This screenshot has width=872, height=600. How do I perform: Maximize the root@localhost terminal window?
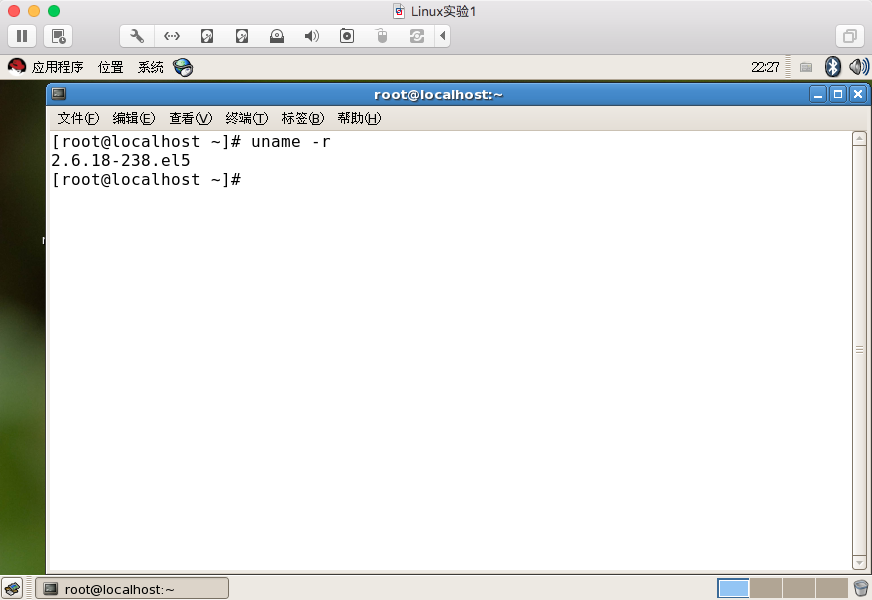[x=838, y=94]
